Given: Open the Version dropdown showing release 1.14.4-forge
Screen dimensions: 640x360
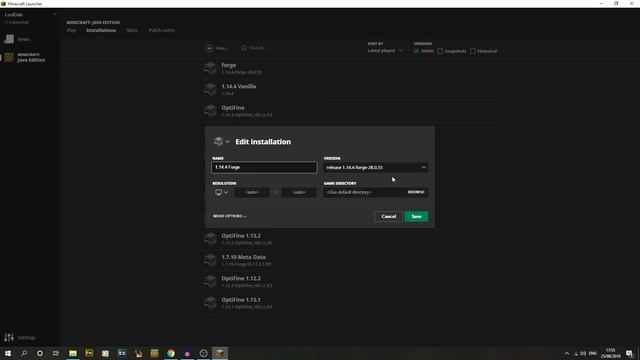Looking at the screenshot, I should click(376, 167).
